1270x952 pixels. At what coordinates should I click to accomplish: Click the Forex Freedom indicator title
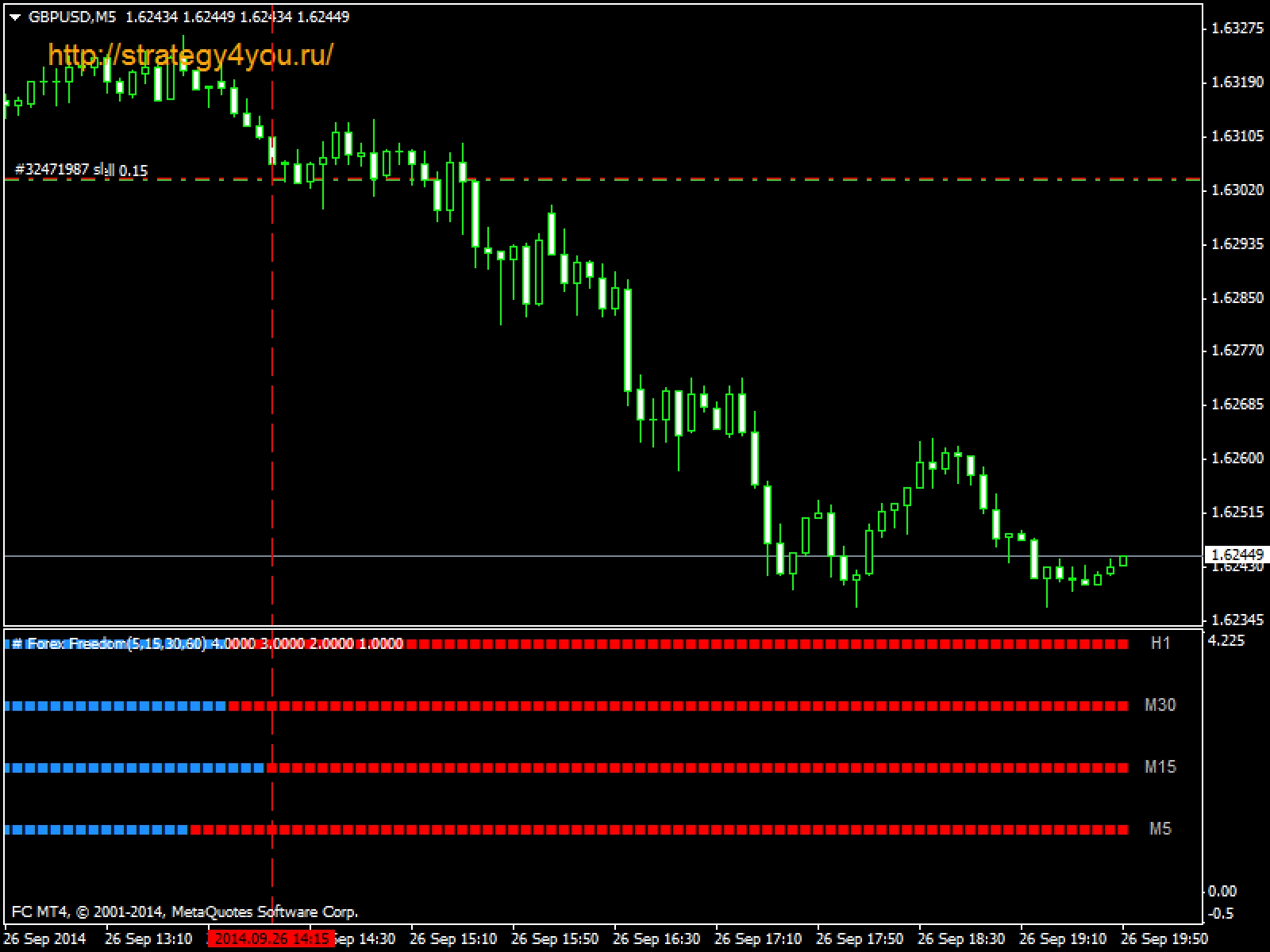tap(116, 643)
